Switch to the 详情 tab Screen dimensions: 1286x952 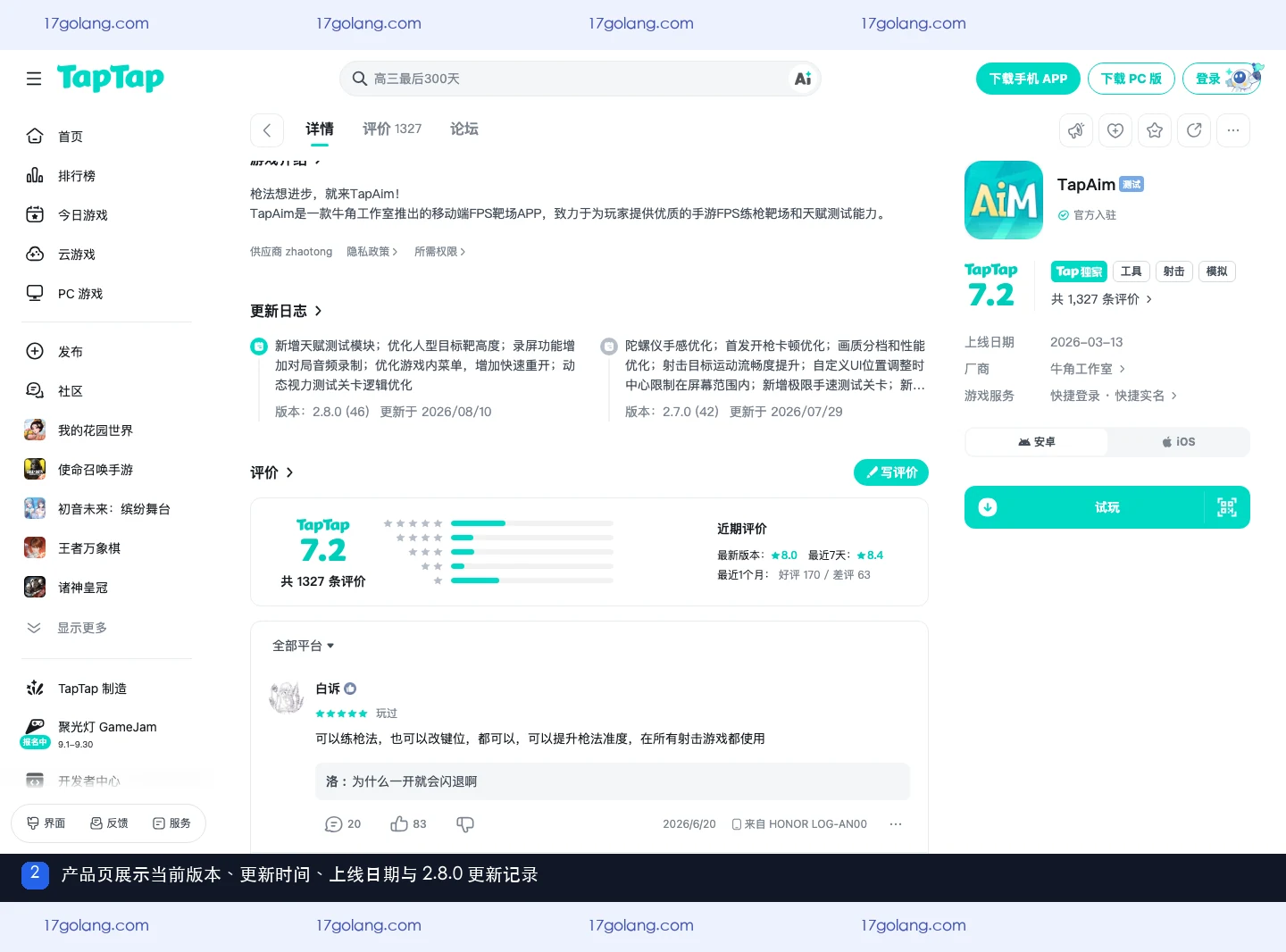[320, 129]
